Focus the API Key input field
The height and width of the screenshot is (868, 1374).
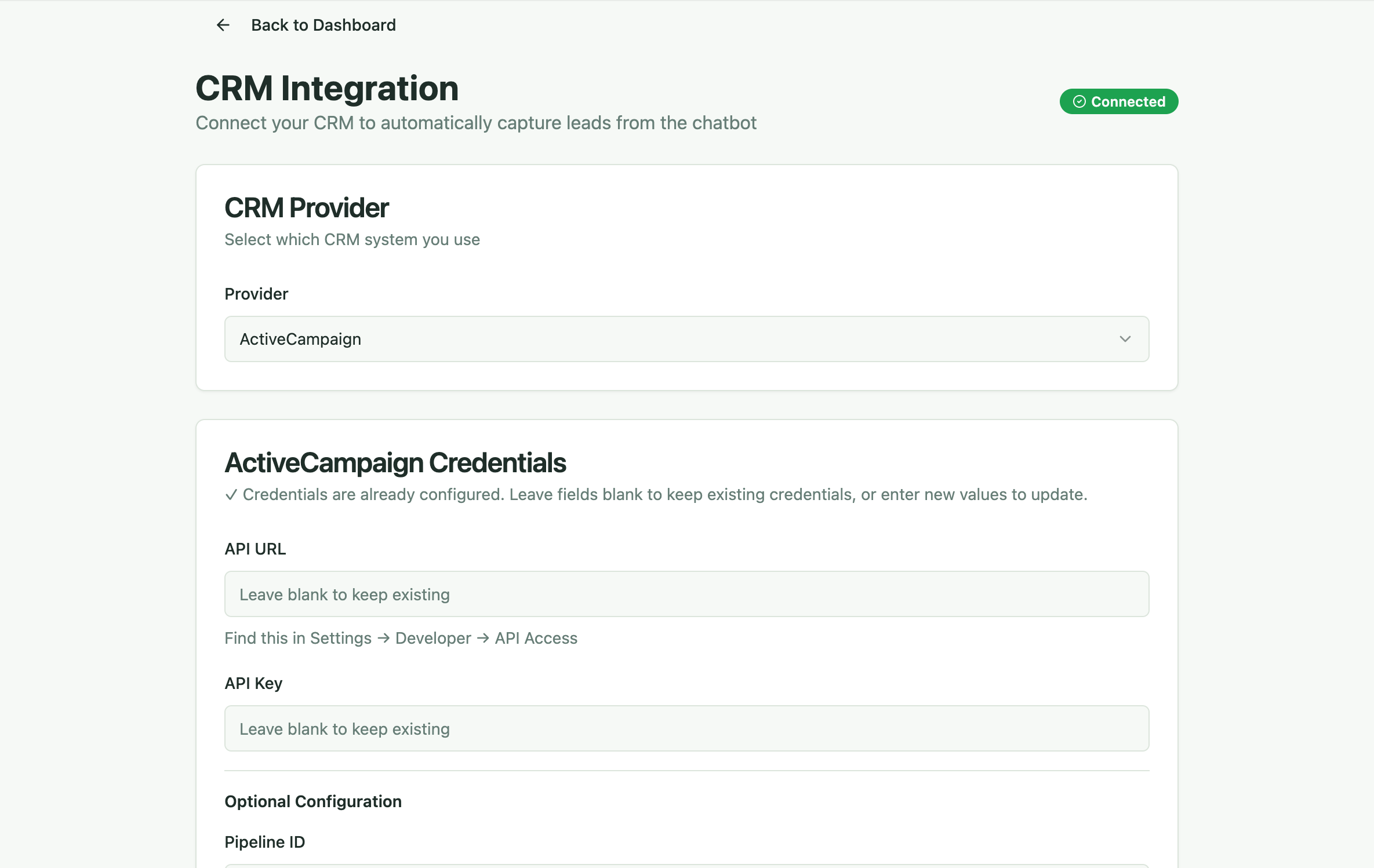(x=686, y=728)
